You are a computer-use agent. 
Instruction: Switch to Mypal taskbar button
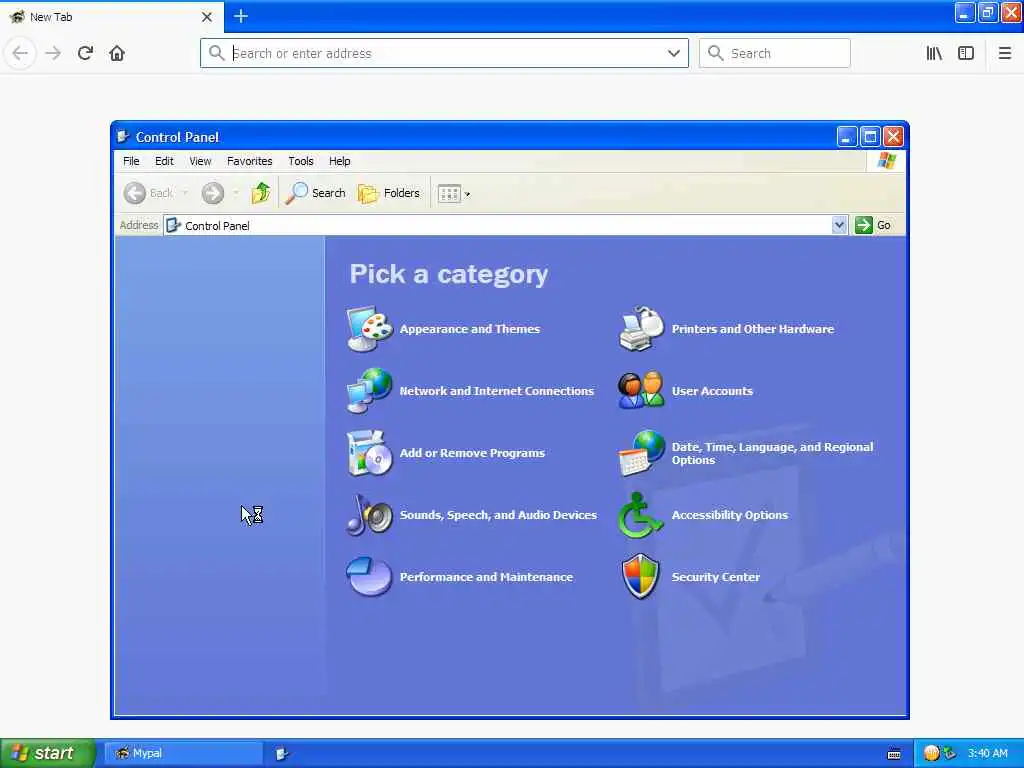[x=183, y=753]
